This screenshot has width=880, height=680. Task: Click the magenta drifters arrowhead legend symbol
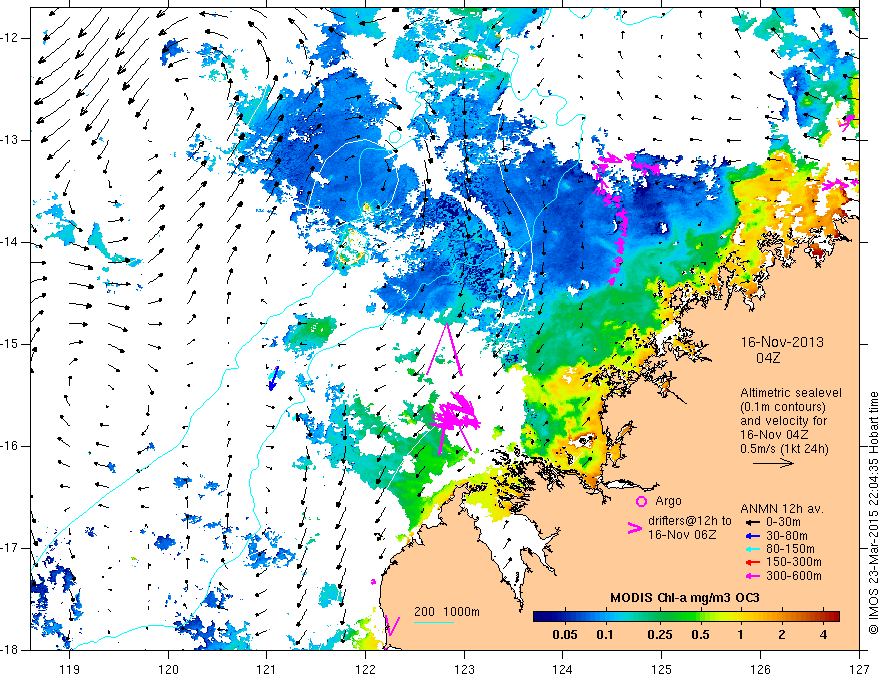634,528
